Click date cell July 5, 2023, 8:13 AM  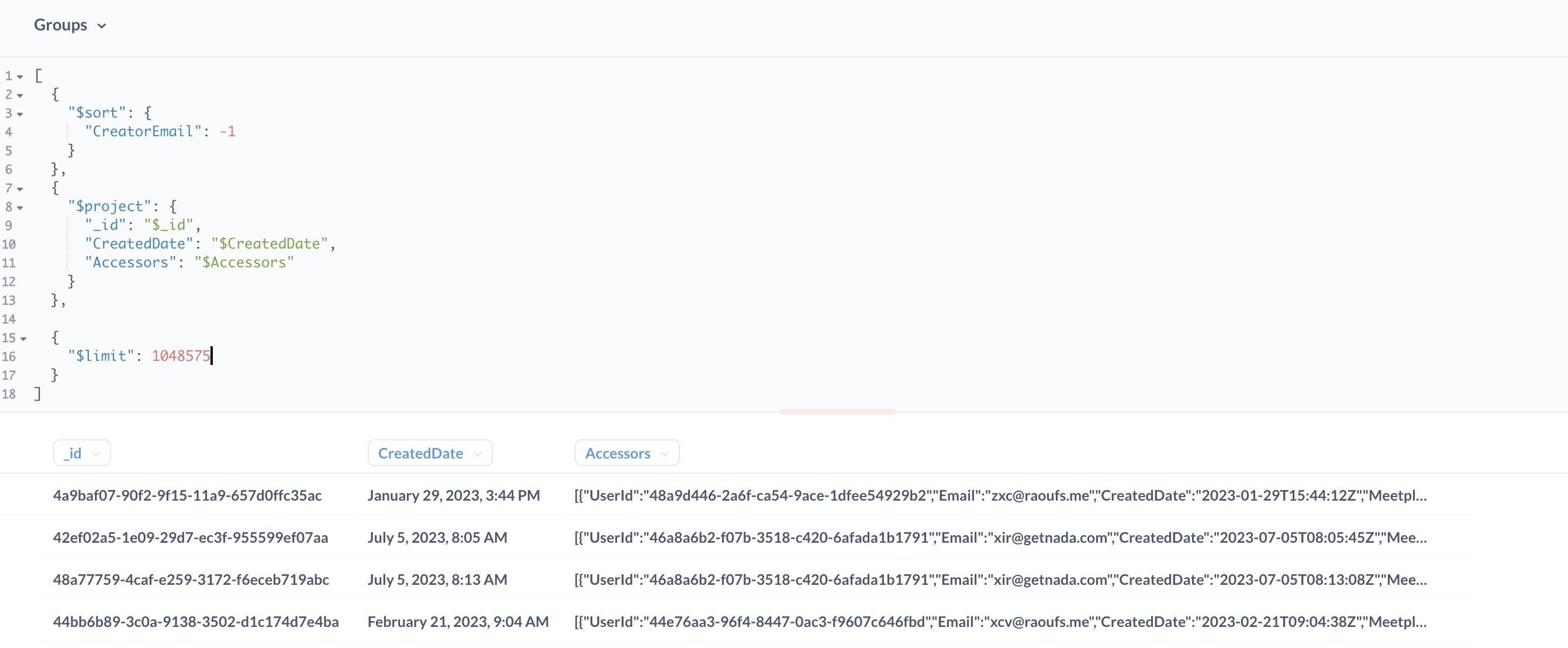(x=437, y=580)
